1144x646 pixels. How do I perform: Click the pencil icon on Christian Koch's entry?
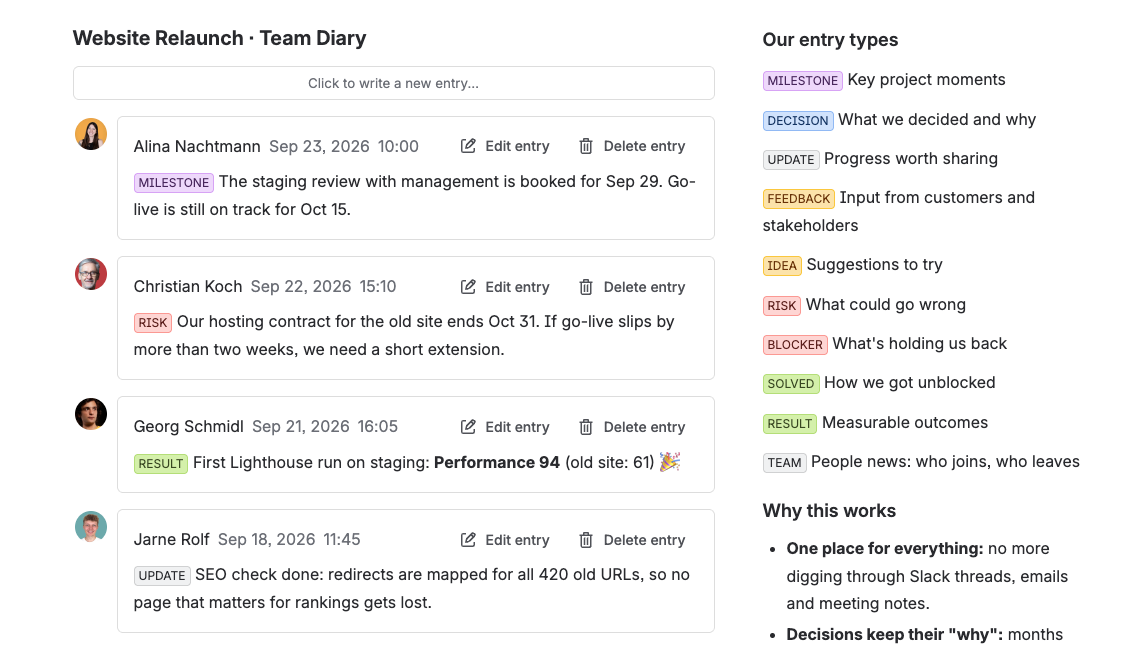pyautogui.click(x=468, y=287)
